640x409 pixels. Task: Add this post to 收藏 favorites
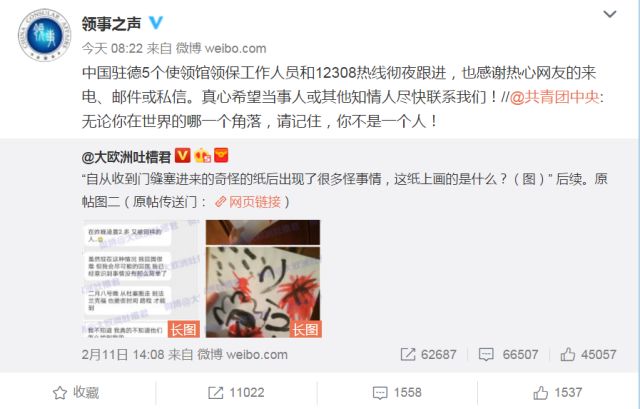tap(76, 393)
